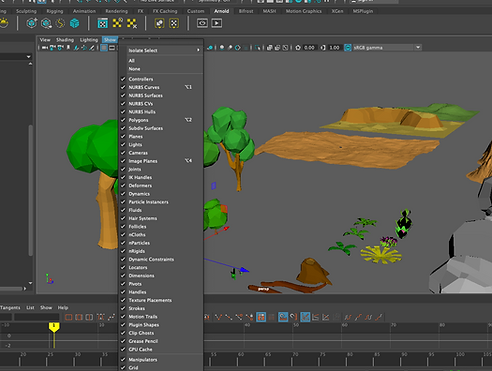Click the first orange box icon in graph editor
Screen dimensions: 492x371
click(69, 317)
